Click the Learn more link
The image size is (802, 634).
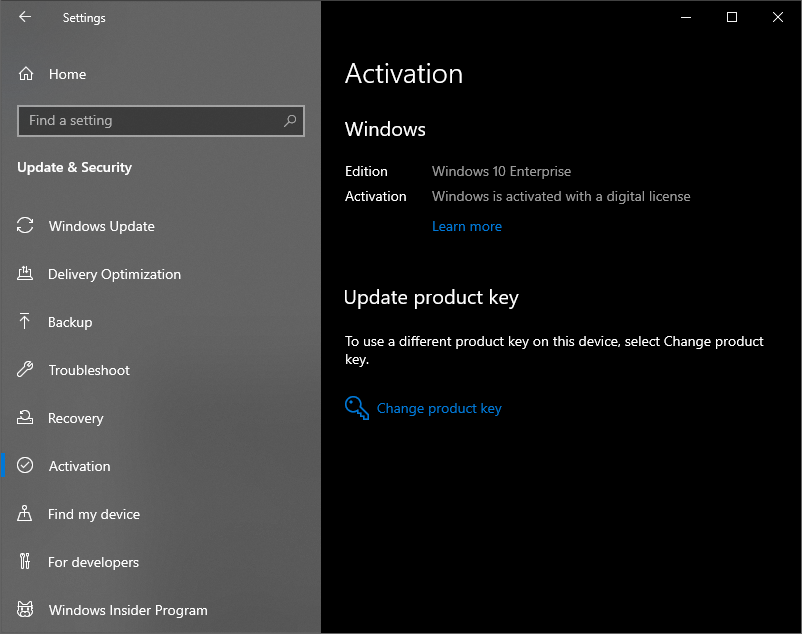tap(466, 227)
